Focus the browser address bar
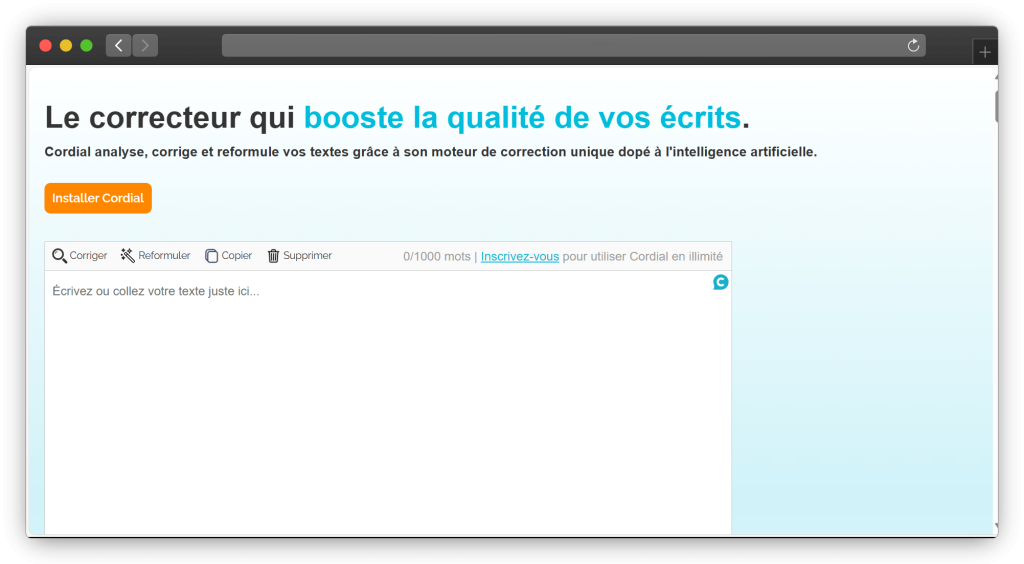This screenshot has height=564, width=1024. (x=560, y=46)
